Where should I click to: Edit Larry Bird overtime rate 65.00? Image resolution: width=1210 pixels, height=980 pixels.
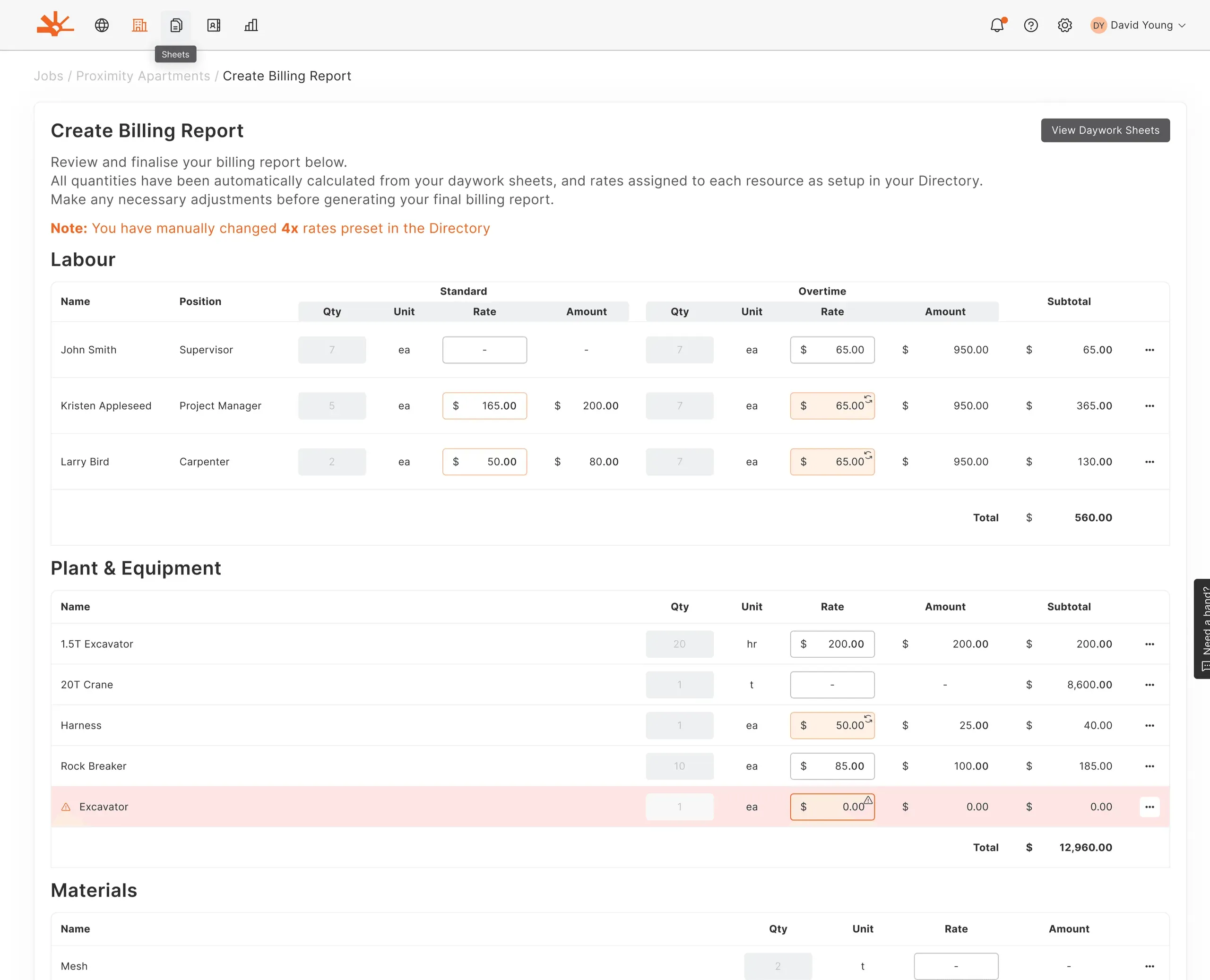coord(832,462)
